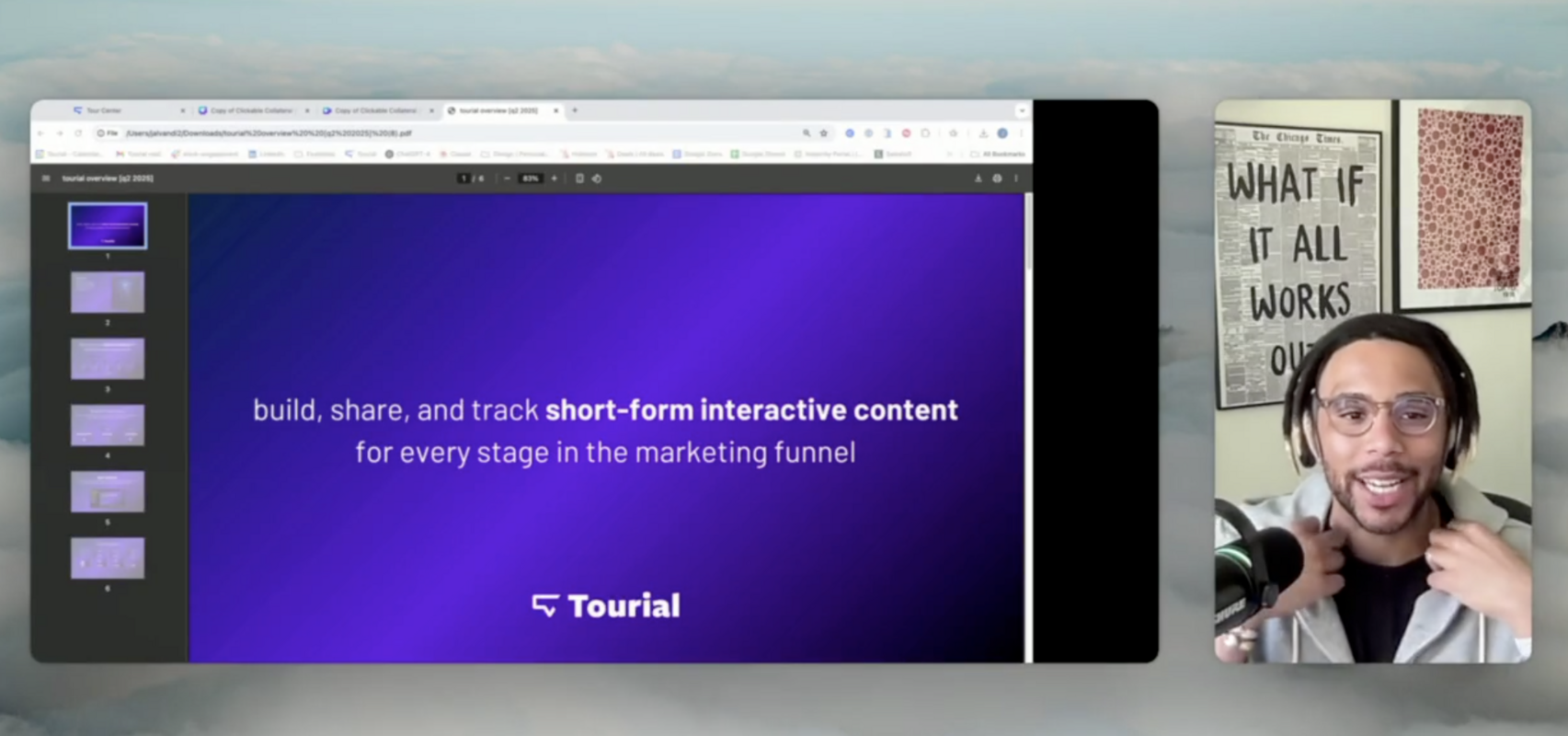
Task: Open All Bookmarks folder
Action: coord(999,154)
